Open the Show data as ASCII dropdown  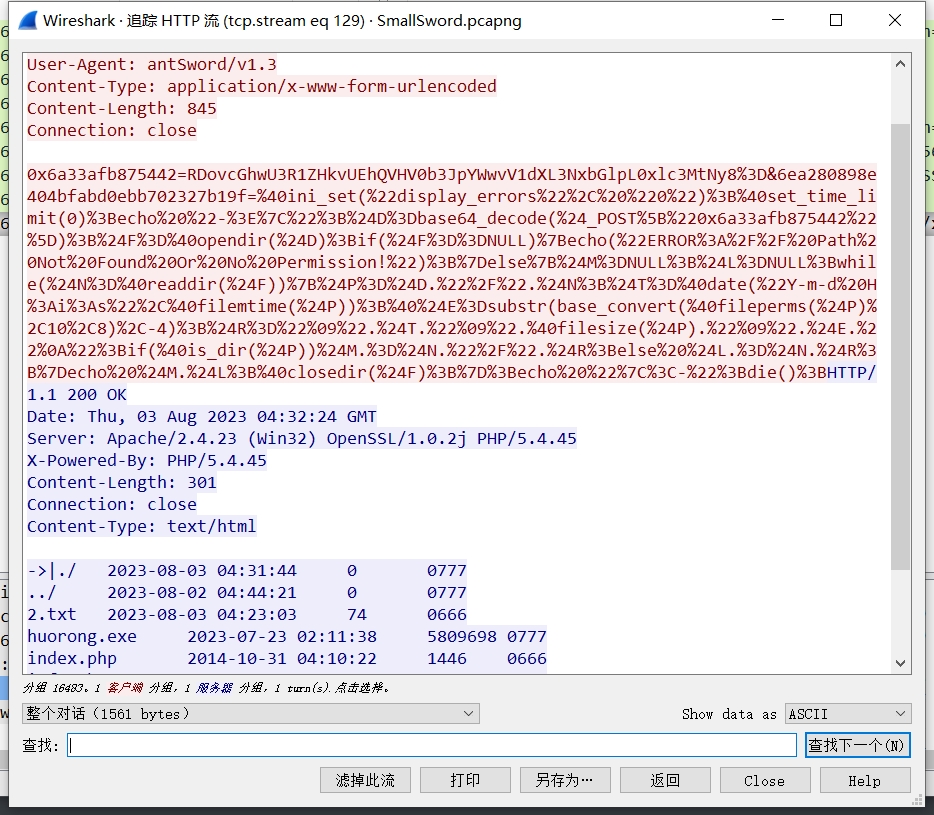pyautogui.click(x=848, y=714)
